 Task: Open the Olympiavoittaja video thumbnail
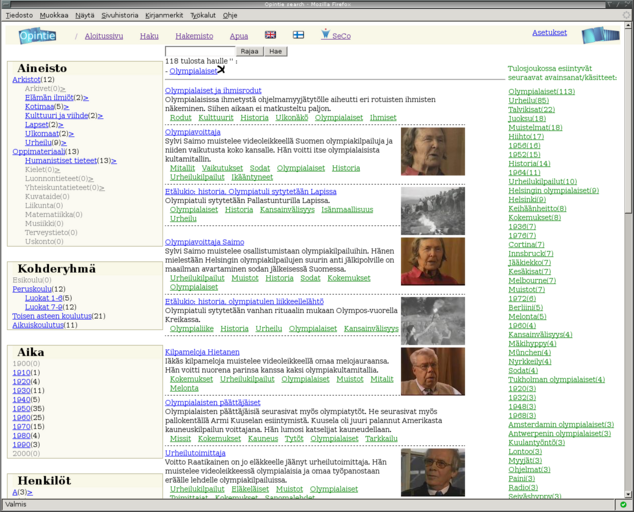(433, 151)
